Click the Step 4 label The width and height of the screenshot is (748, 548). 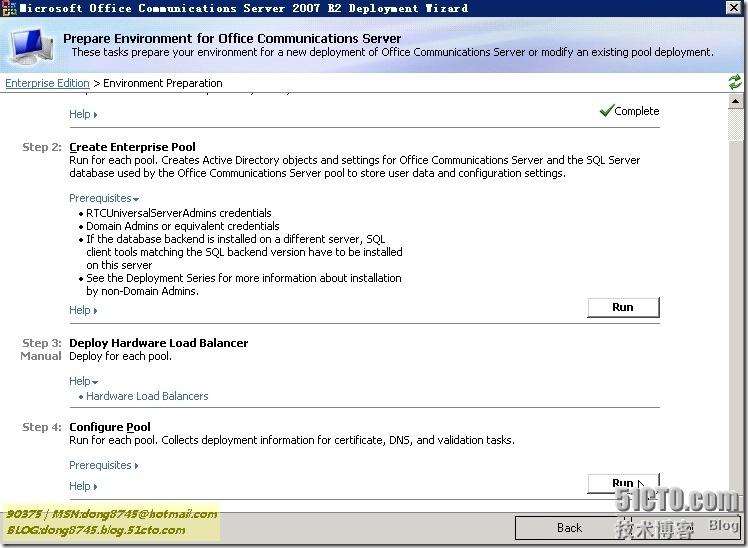tap(42, 427)
